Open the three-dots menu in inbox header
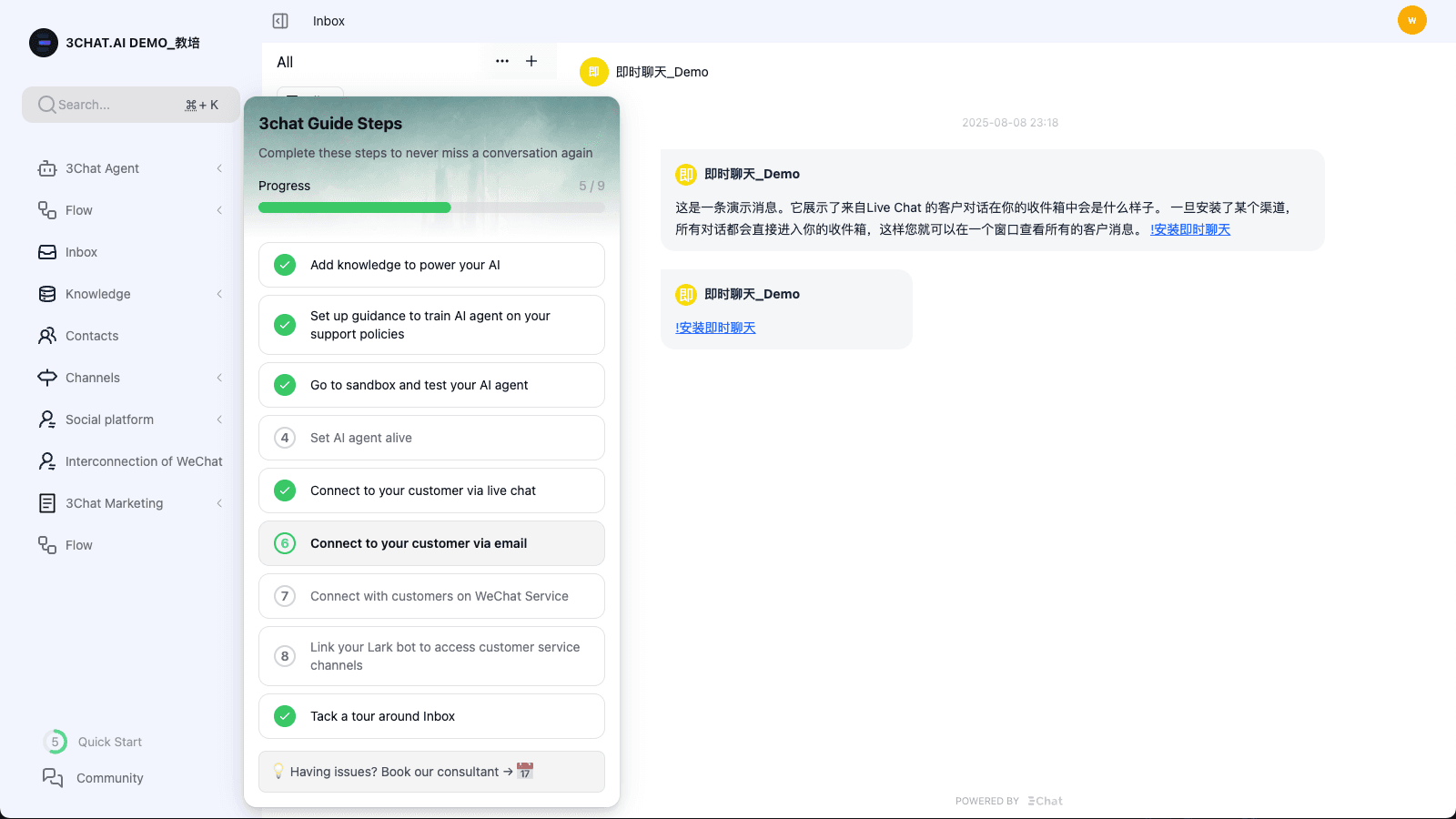Viewport: 1456px width, 819px height. click(x=502, y=61)
